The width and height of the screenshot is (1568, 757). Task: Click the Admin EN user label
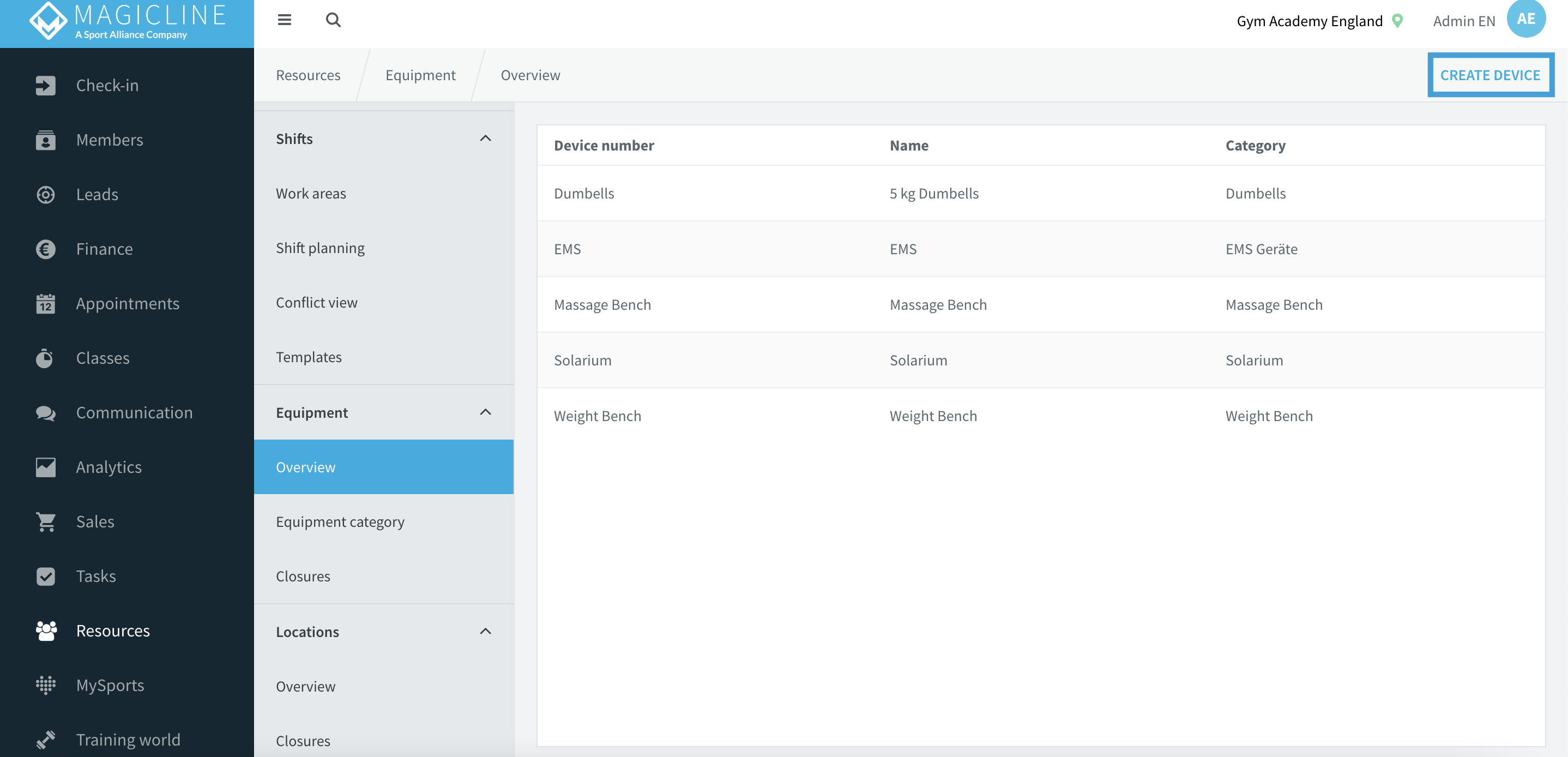(1464, 21)
